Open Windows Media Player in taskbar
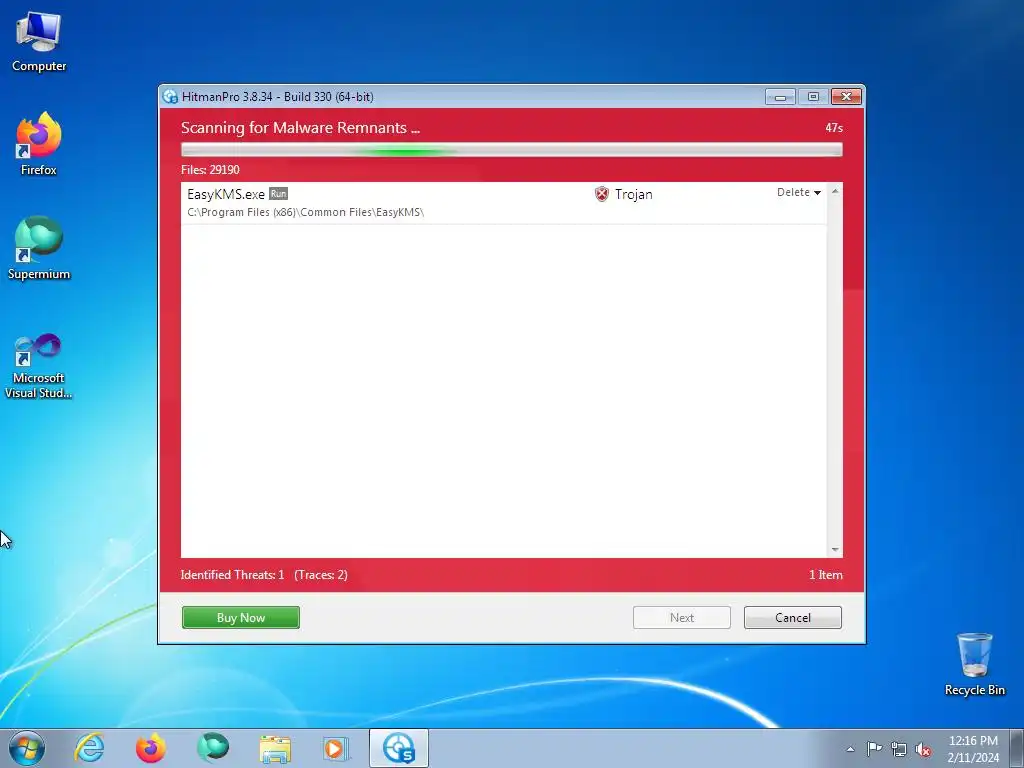This screenshot has width=1024, height=768. 336,748
